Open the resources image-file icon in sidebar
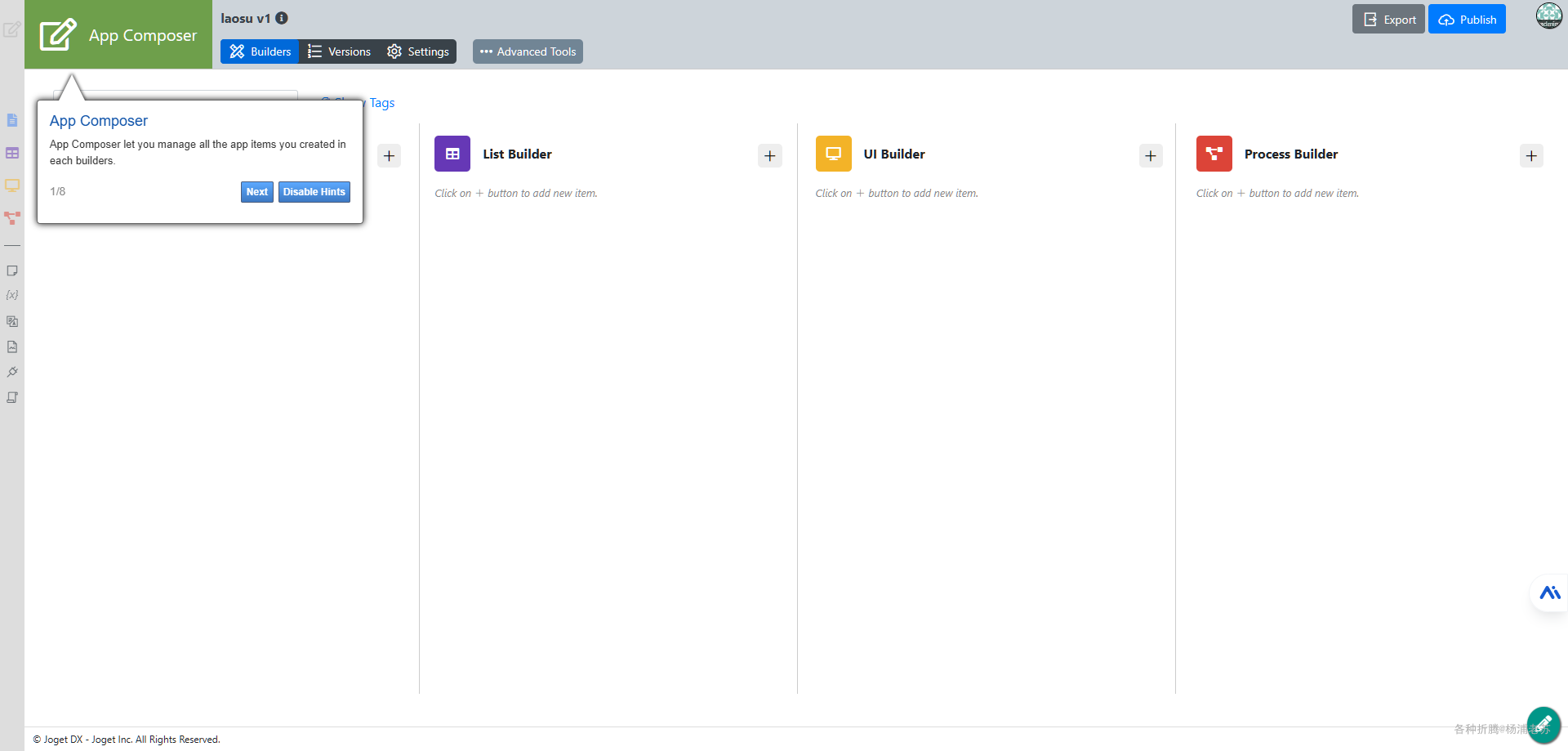Image resolution: width=1568 pixels, height=751 pixels. pyautogui.click(x=12, y=346)
